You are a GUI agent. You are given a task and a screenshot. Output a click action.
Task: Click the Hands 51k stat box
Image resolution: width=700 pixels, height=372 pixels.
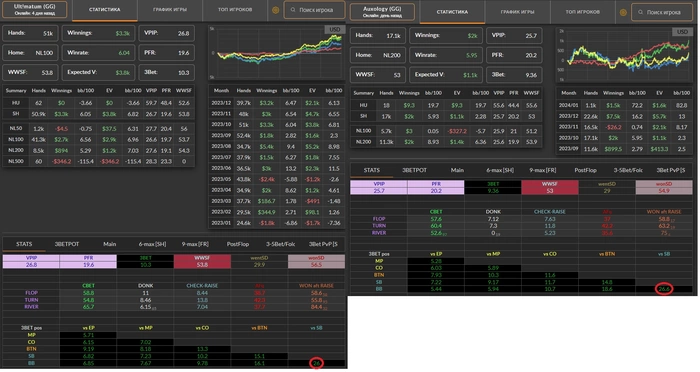(x=30, y=33)
